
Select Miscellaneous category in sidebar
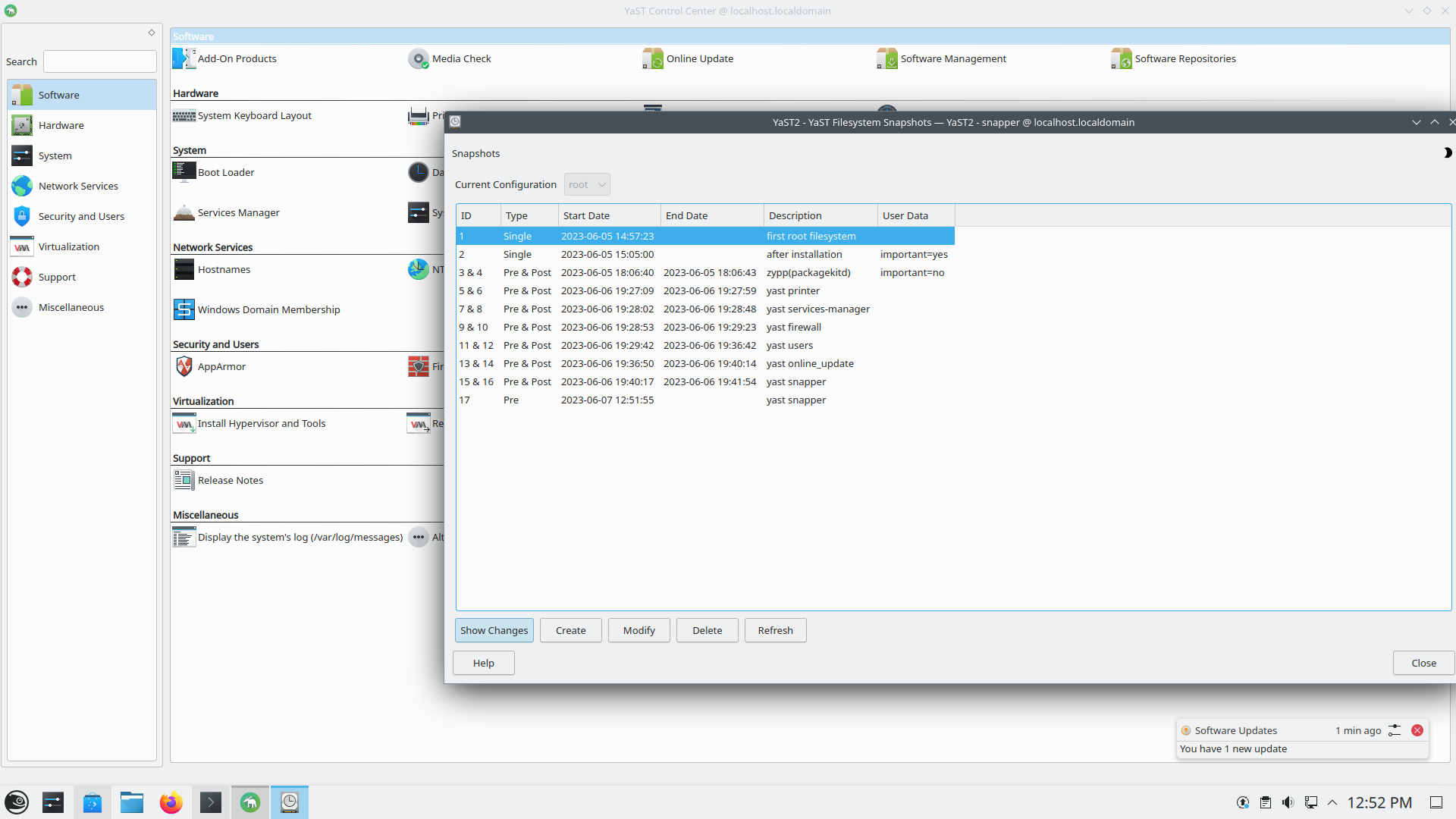click(x=82, y=307)
